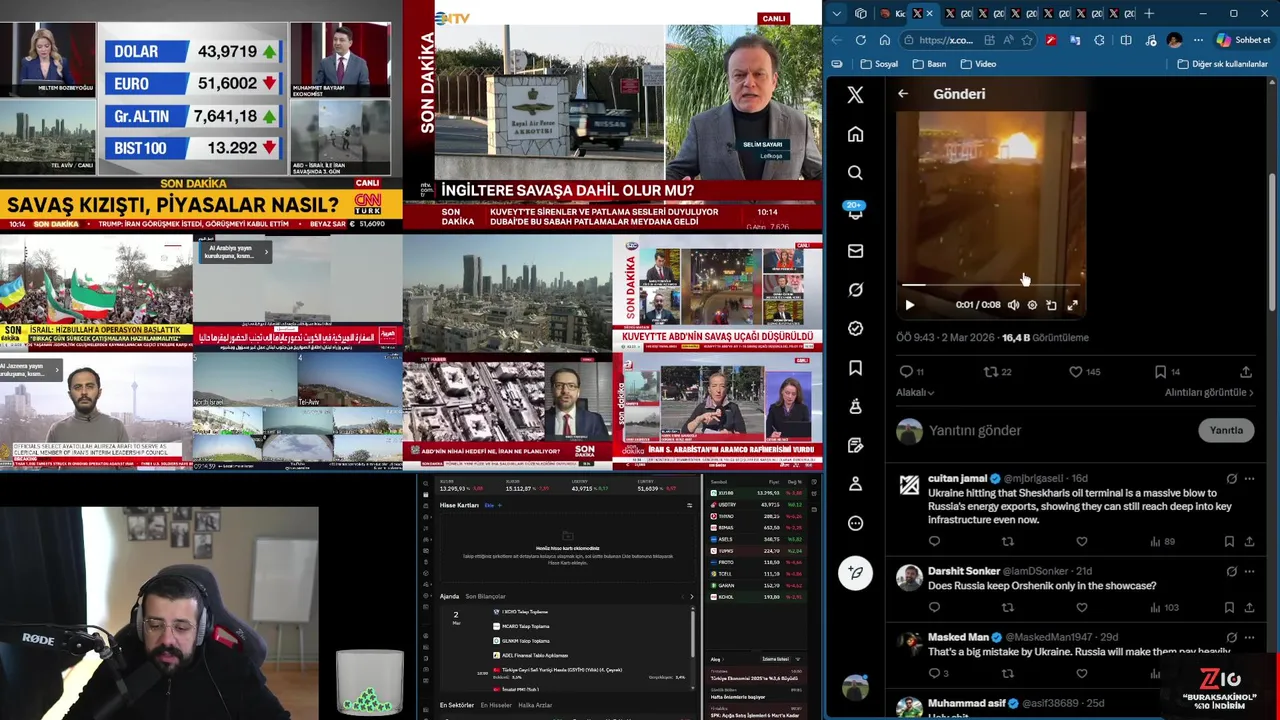This screenshot has height=720, width=1280.
Task: Open the Grok icon on Masked Man's reply
Action: click(x=1231, y=637)
